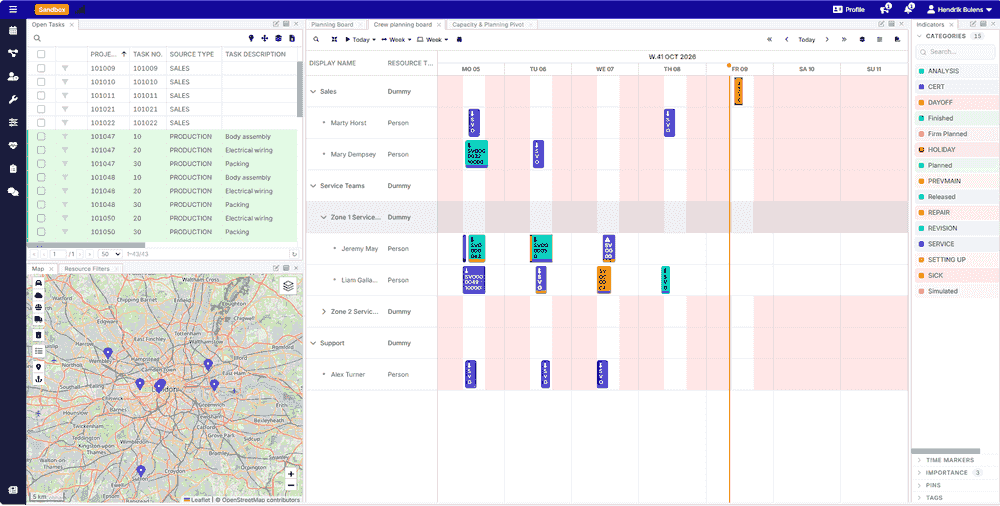The height and width of the screenshot is (506, 1000).
Task: Show the car layer on the map
Action: click(38, 283)
